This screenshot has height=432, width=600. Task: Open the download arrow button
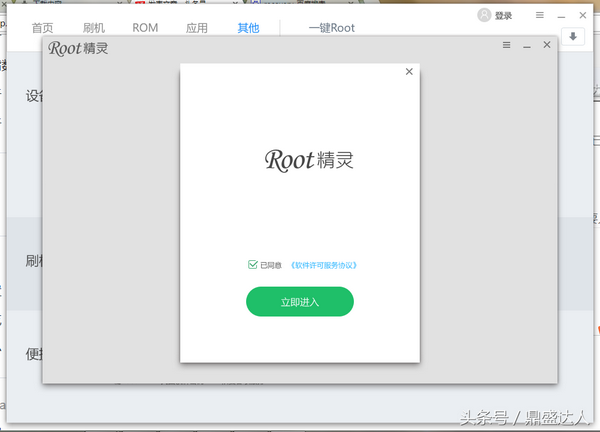(573, 36)
